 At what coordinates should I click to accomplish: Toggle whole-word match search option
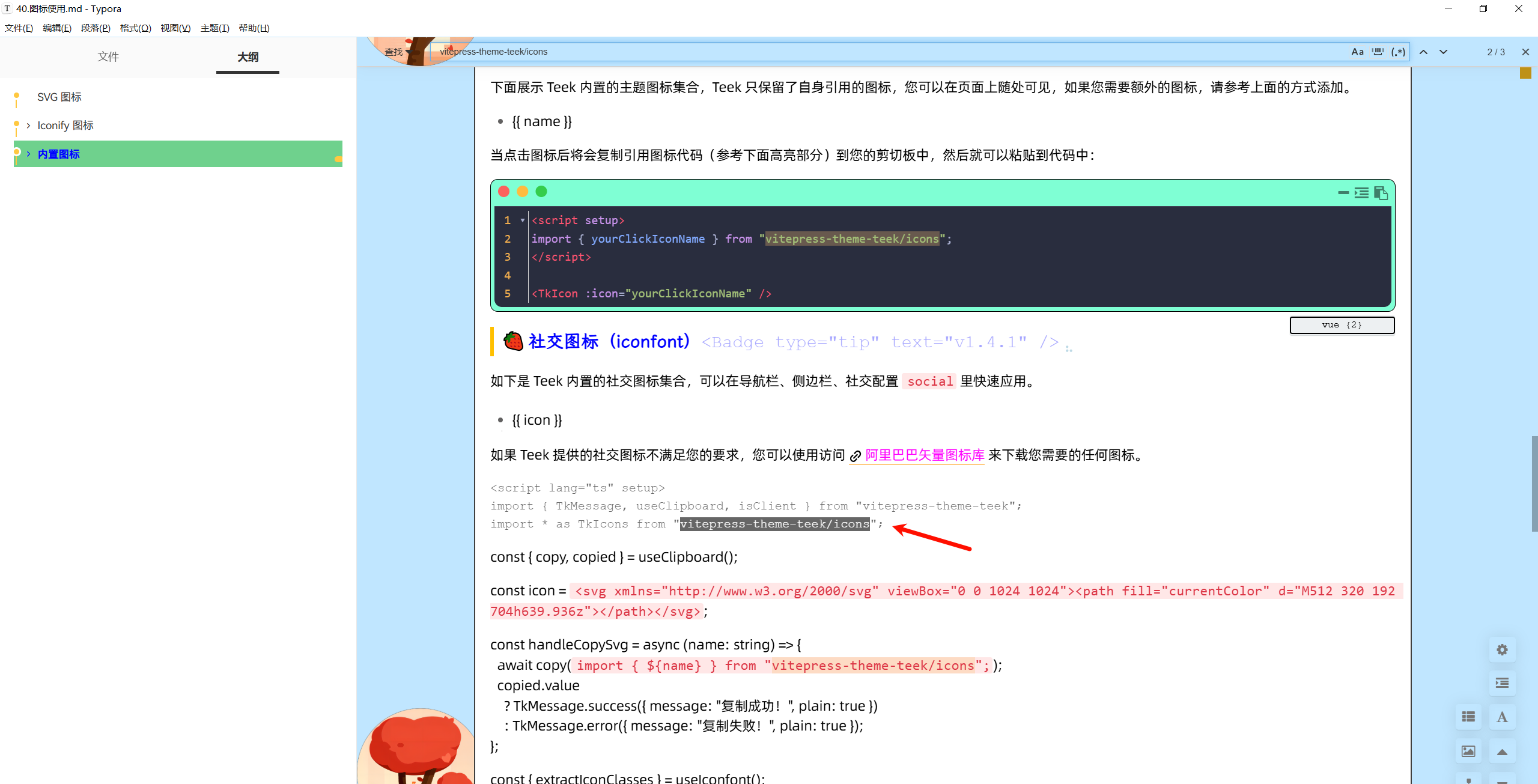[x=1378, y=52]
